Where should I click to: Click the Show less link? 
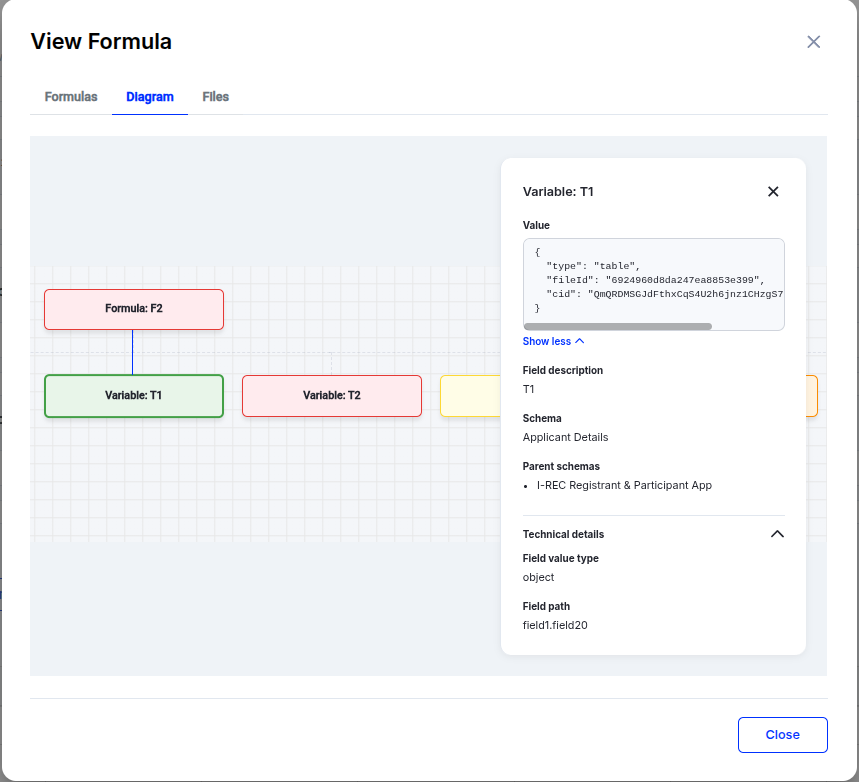(x=553, y=342)
